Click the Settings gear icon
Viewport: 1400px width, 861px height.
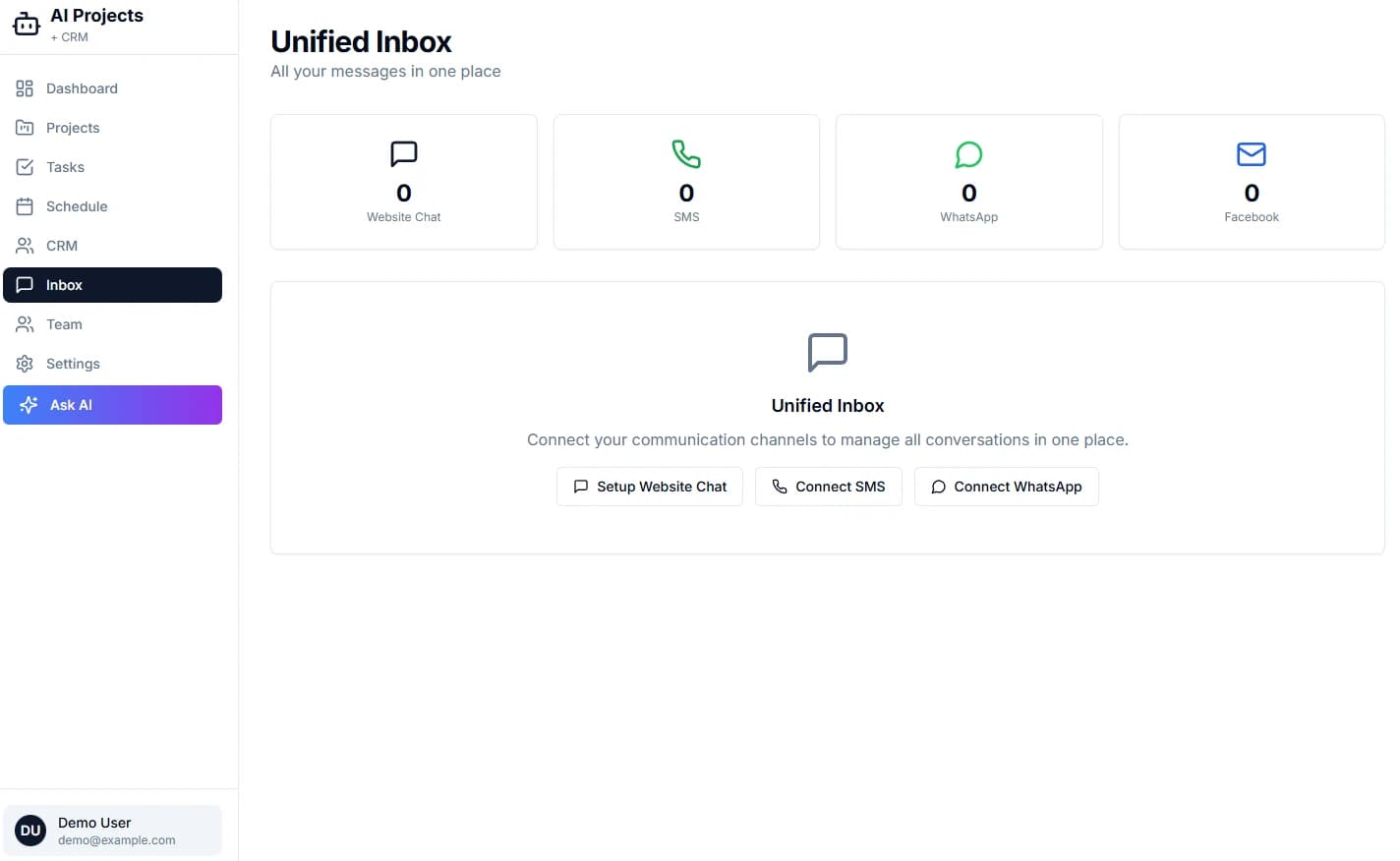click(x=25, y=363)
